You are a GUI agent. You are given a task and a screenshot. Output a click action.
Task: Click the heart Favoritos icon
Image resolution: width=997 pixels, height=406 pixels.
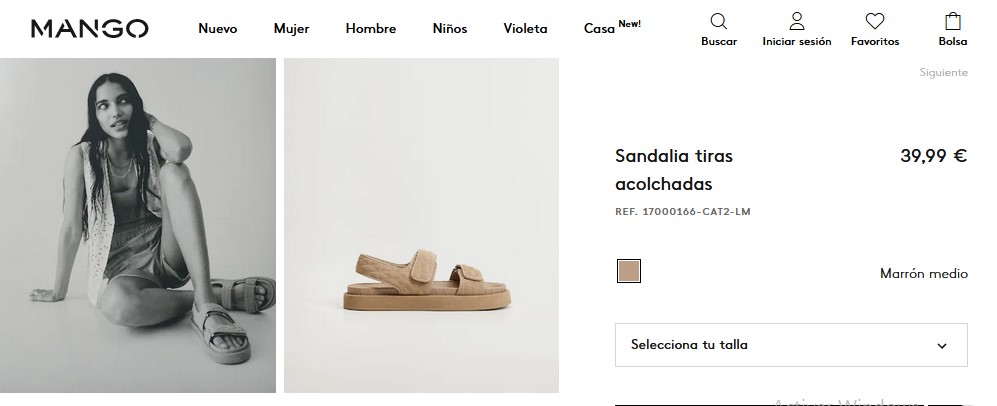coord(875,22)
